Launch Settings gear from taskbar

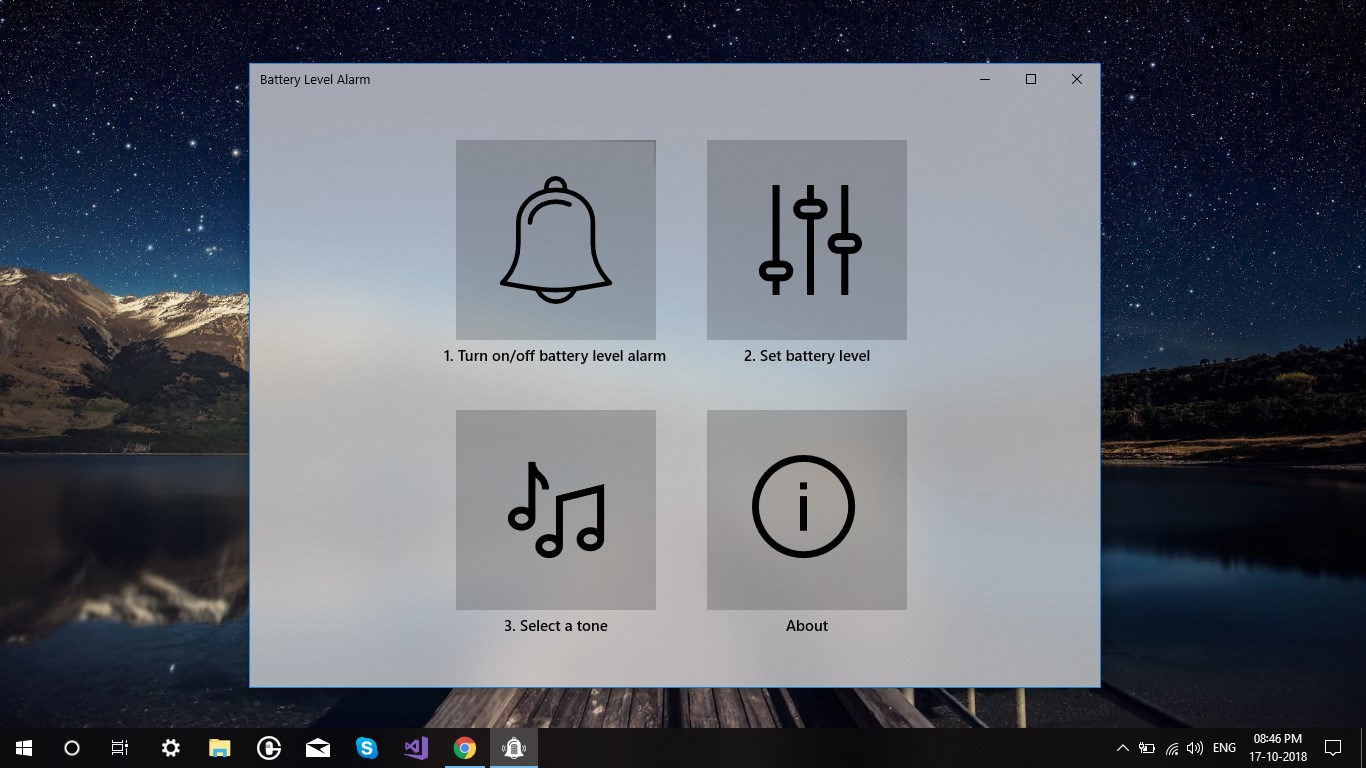(171, 748)
